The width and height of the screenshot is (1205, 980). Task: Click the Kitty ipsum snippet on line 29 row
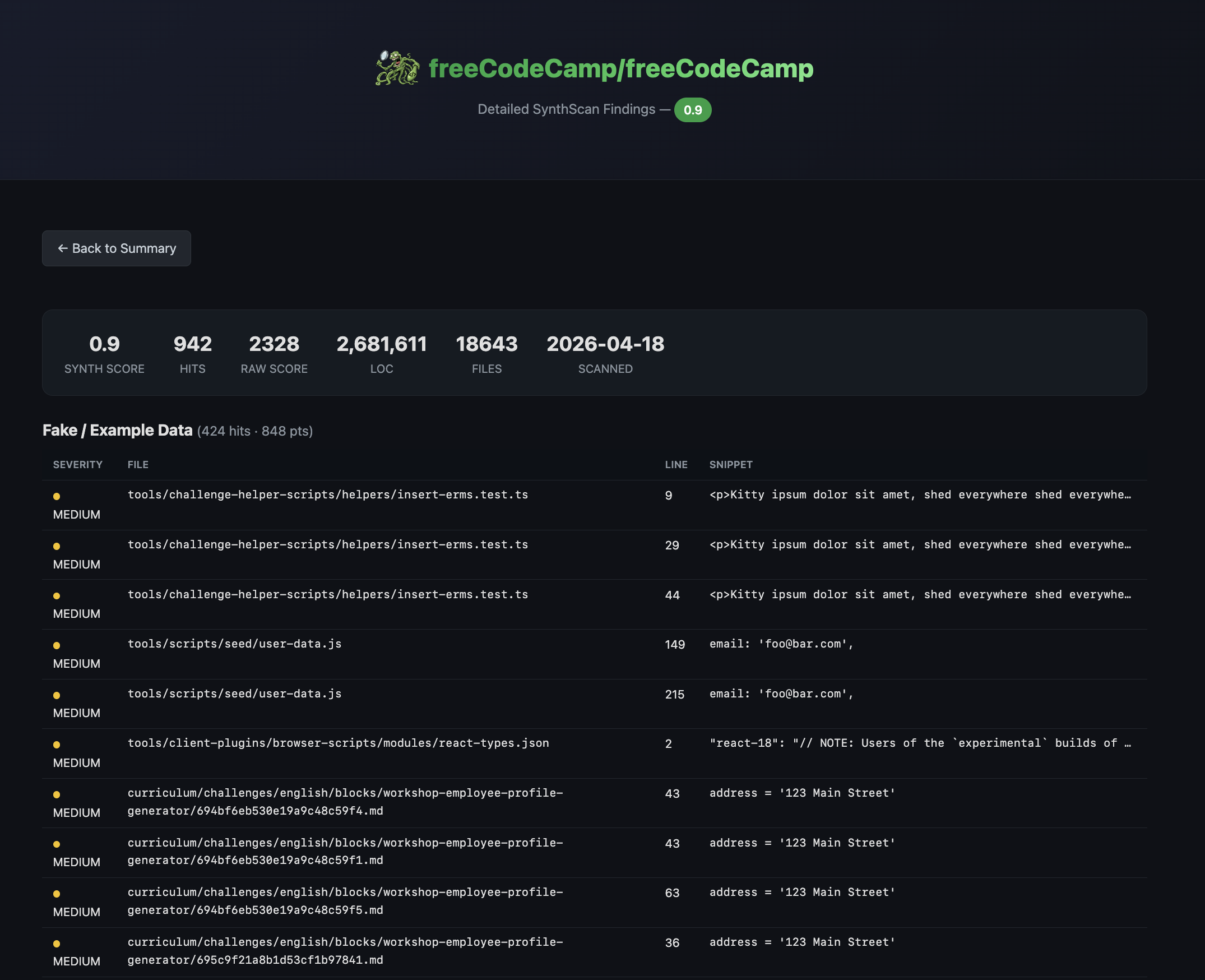coord(920,544)
